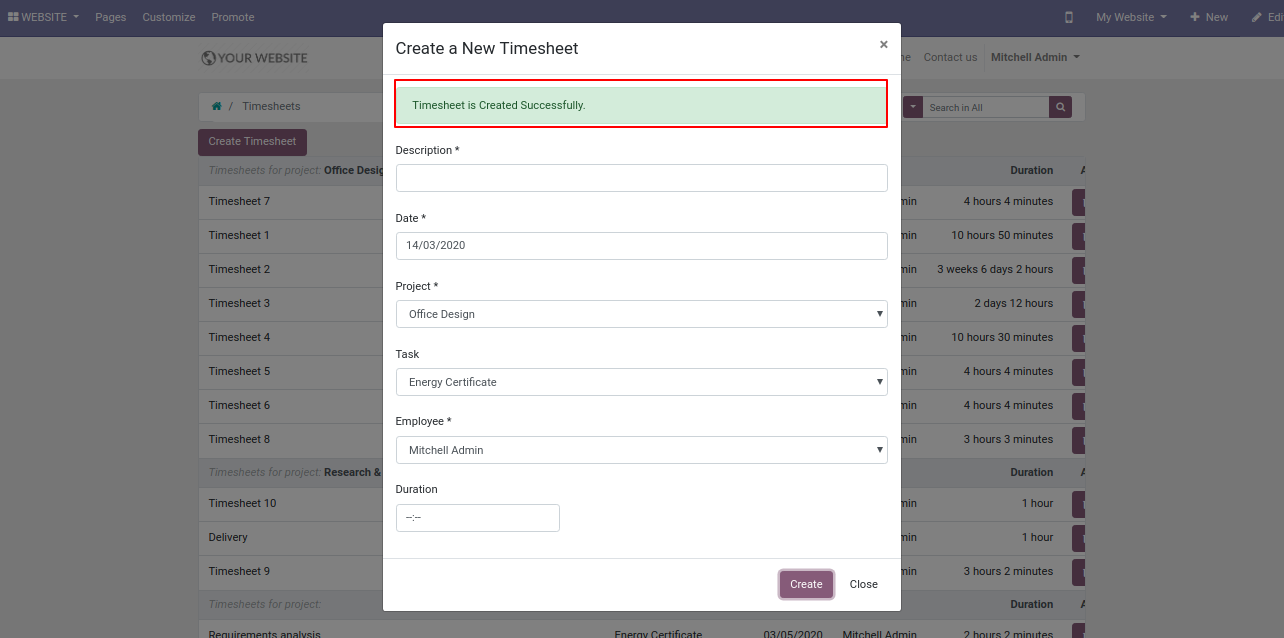1284x638 pixels.
Task: Expand the Project dropdown showing Office Design
Action: coord(642,314)
